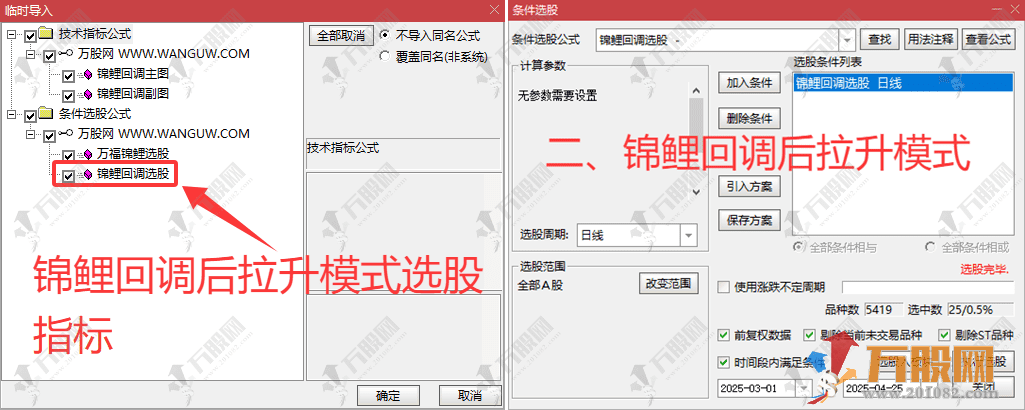
Task: Select the 锦鲤回调主图 tree item
Action: pyautogui.click(x=133, y=75)
